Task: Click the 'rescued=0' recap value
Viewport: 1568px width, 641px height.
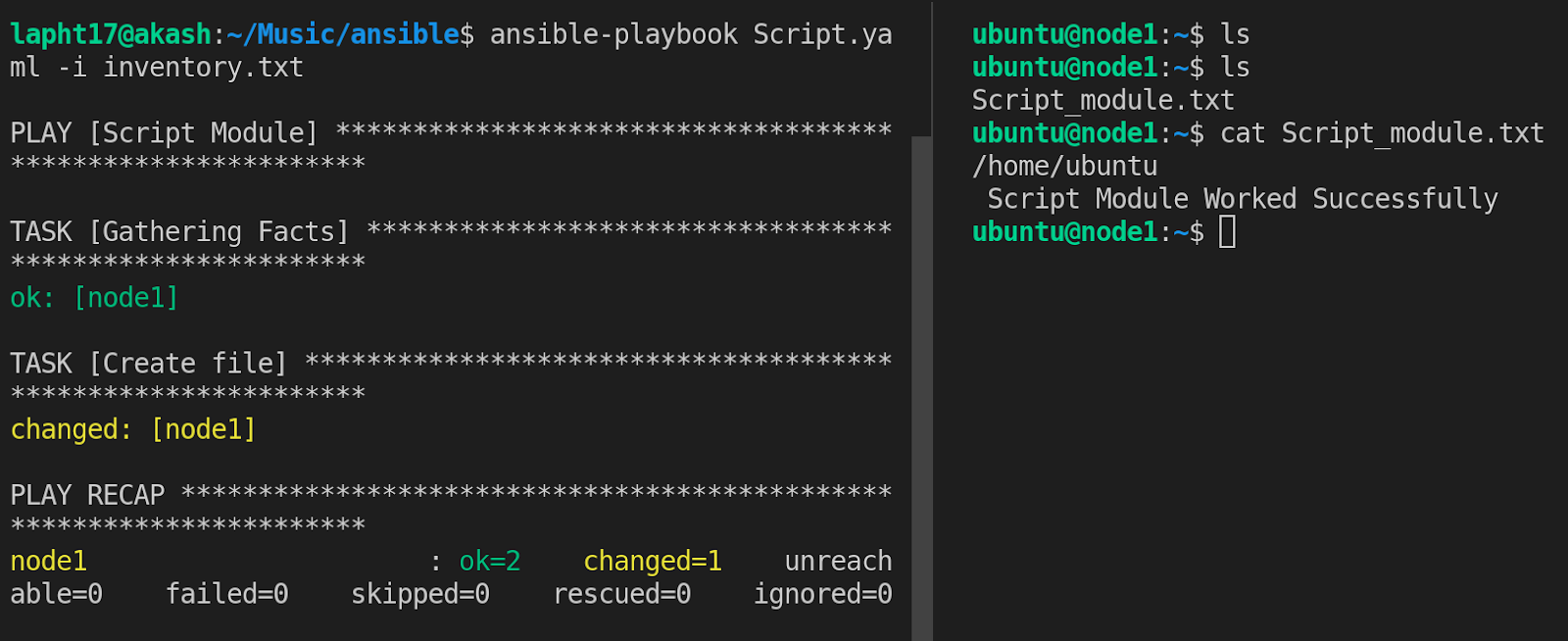Action: 622,594
